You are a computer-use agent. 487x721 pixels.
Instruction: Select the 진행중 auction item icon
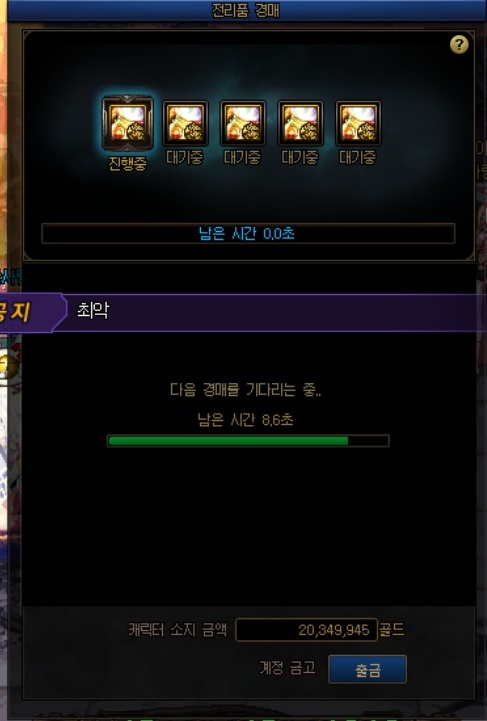point(127,123)
